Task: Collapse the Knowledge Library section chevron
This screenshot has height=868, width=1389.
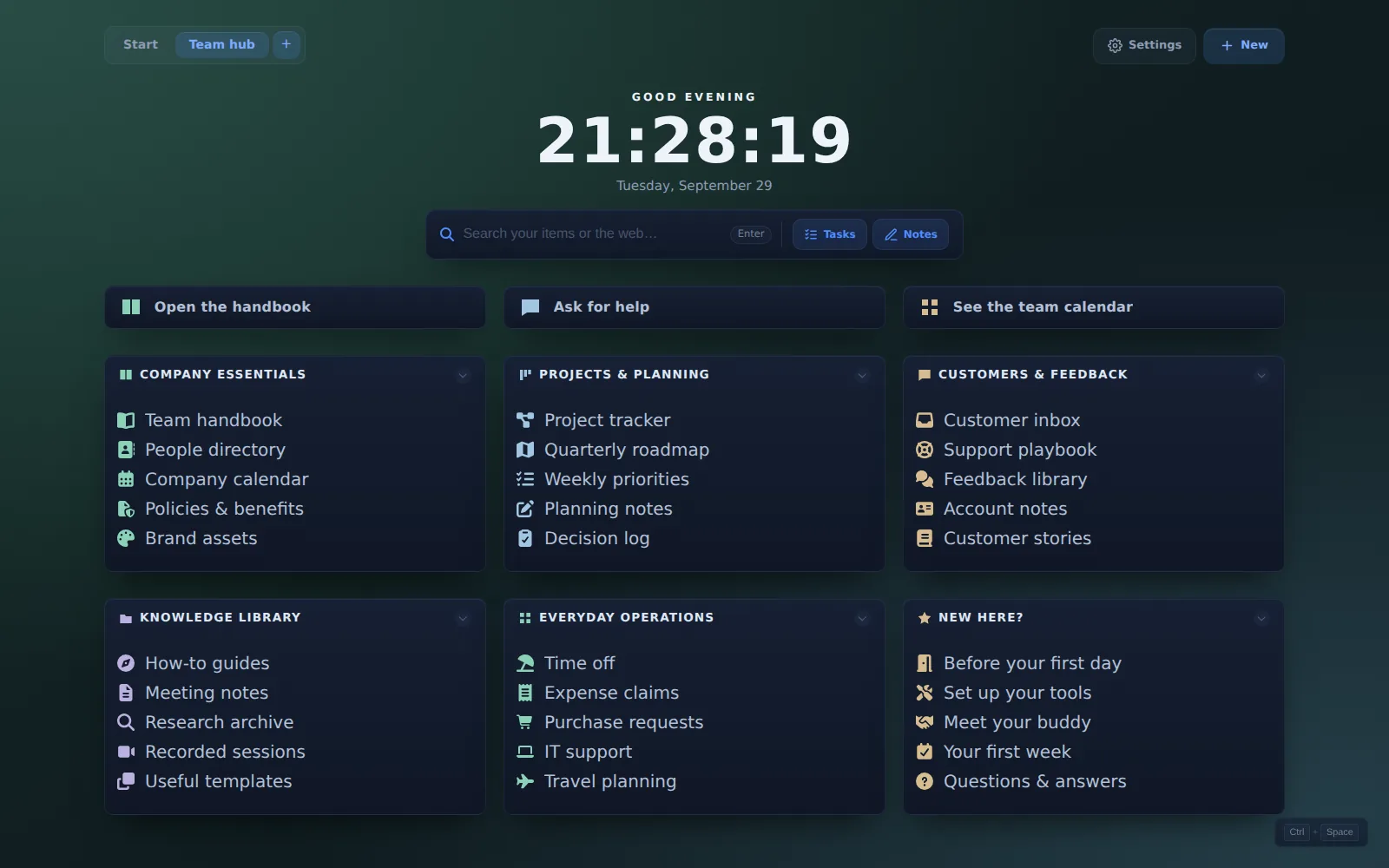Action: [463, 619]
